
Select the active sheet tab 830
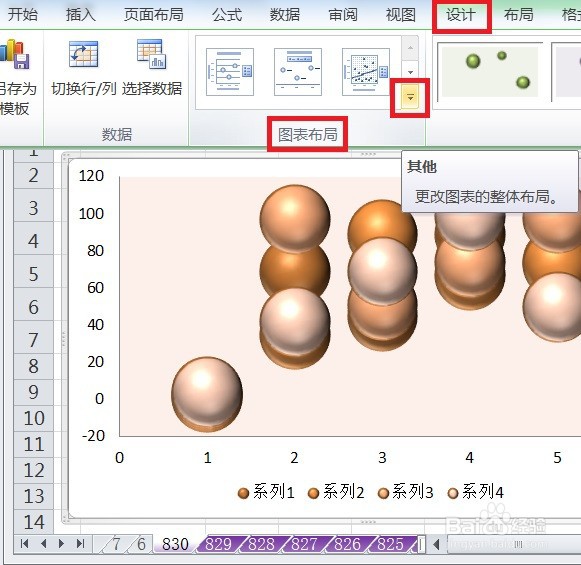coord(175,544)
